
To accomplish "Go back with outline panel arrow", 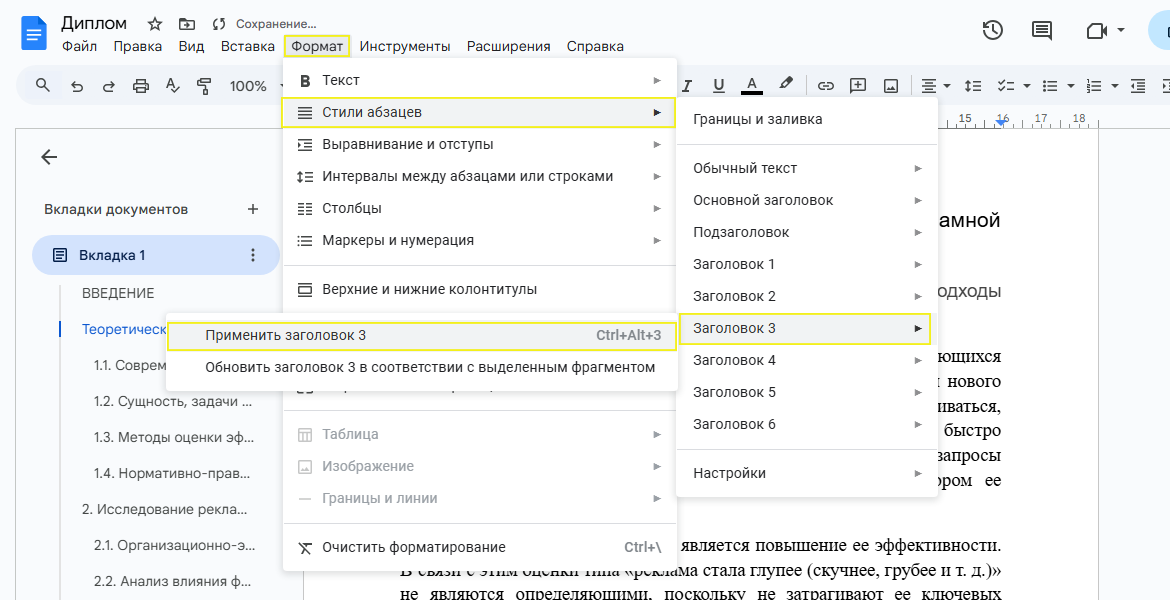I will pyautogui.click(x=49, y=157).
